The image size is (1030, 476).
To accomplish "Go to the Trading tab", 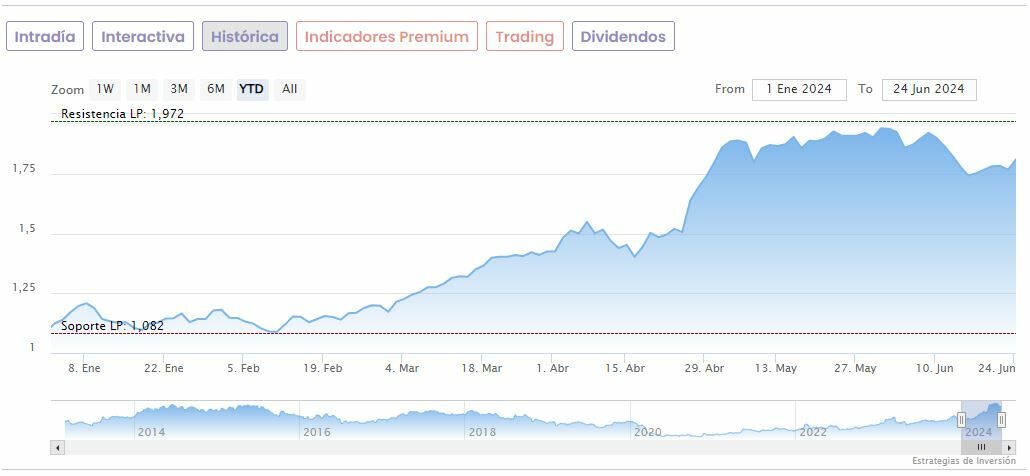I will 524,37.
